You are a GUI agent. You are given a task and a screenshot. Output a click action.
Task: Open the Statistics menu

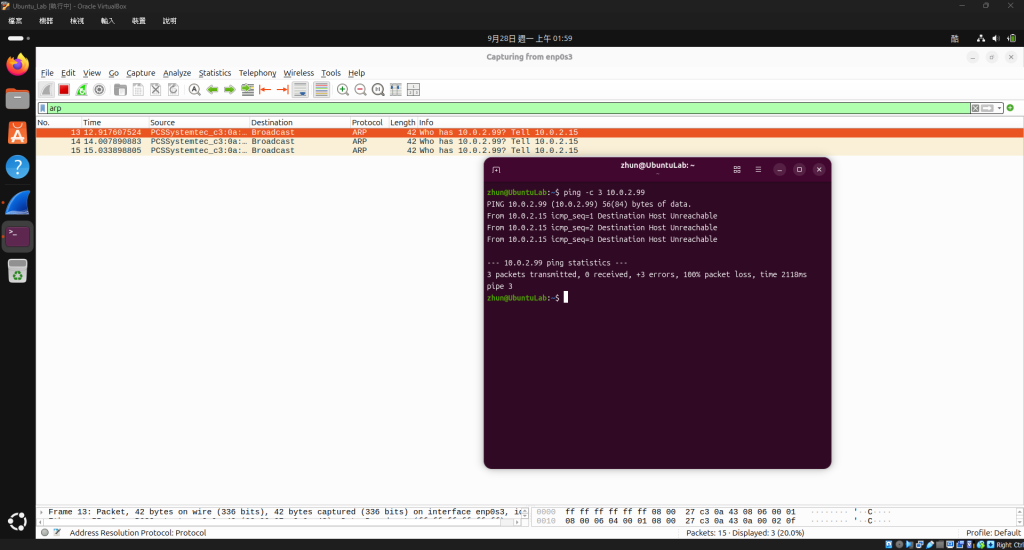[215, 73]
